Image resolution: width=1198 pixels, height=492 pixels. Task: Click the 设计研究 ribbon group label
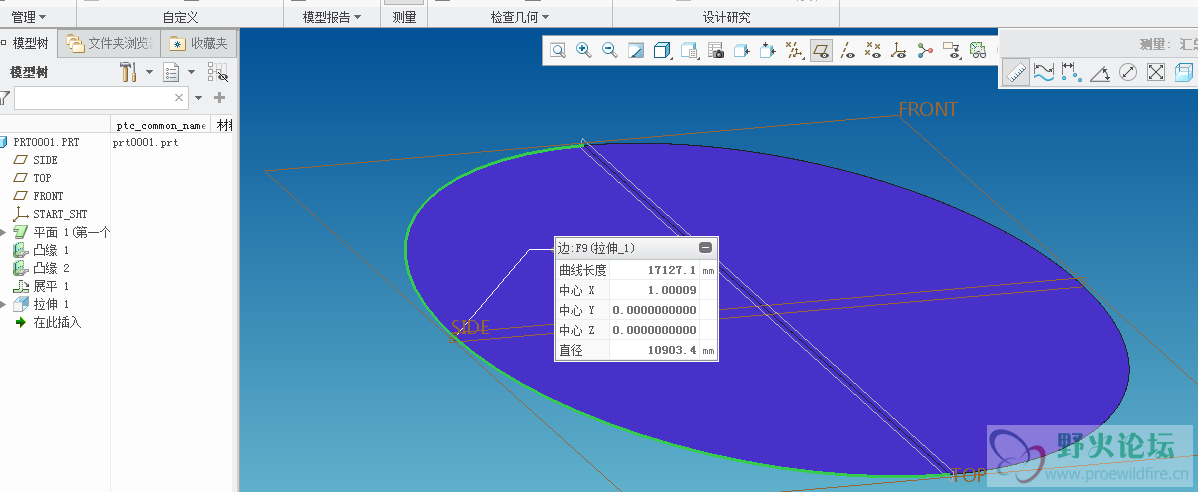(x=726, y=17)
